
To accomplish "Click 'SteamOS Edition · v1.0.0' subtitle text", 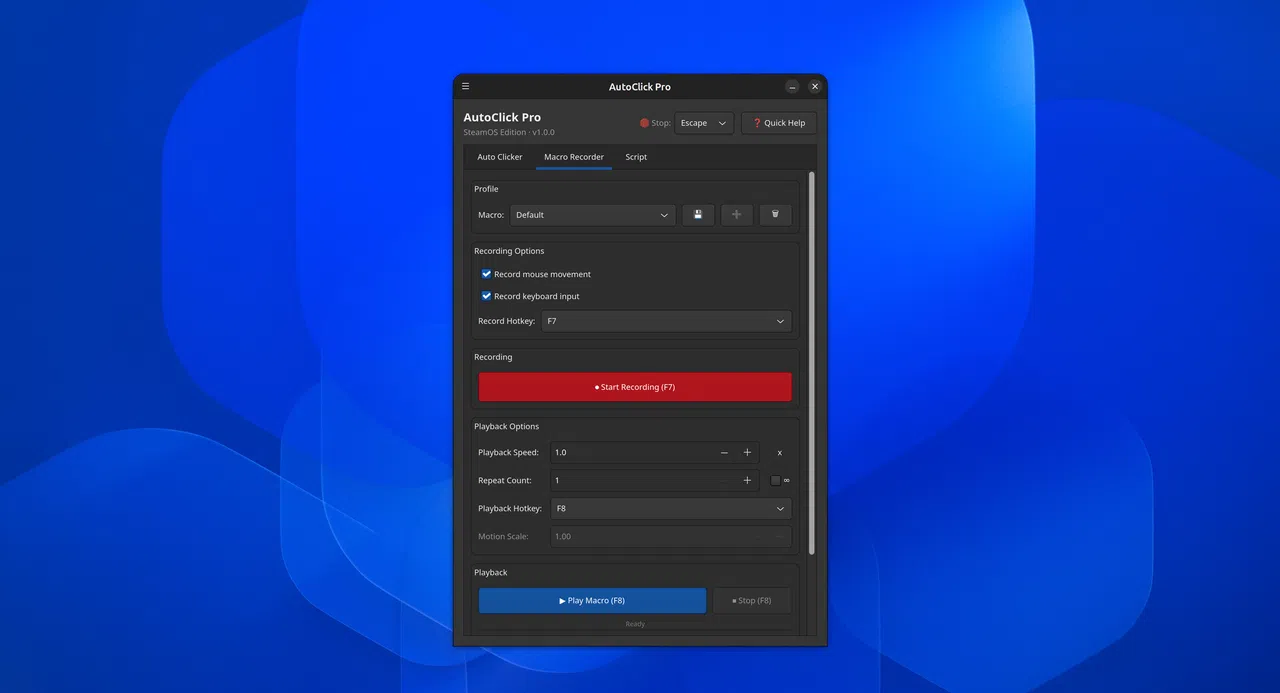I will [x=509, y=132].
